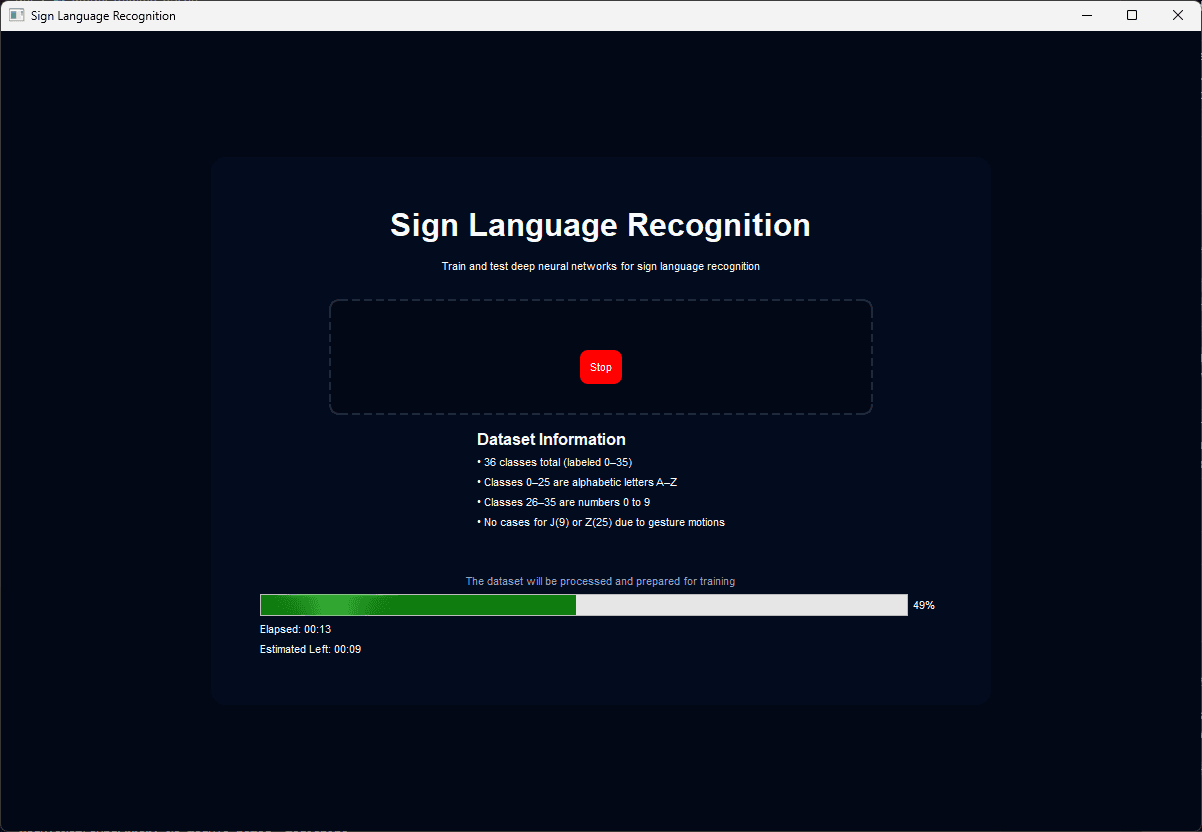Select the 'No cases for J(9) or Z(25)' bullet
1202x832 pixels.
(601, 521)
